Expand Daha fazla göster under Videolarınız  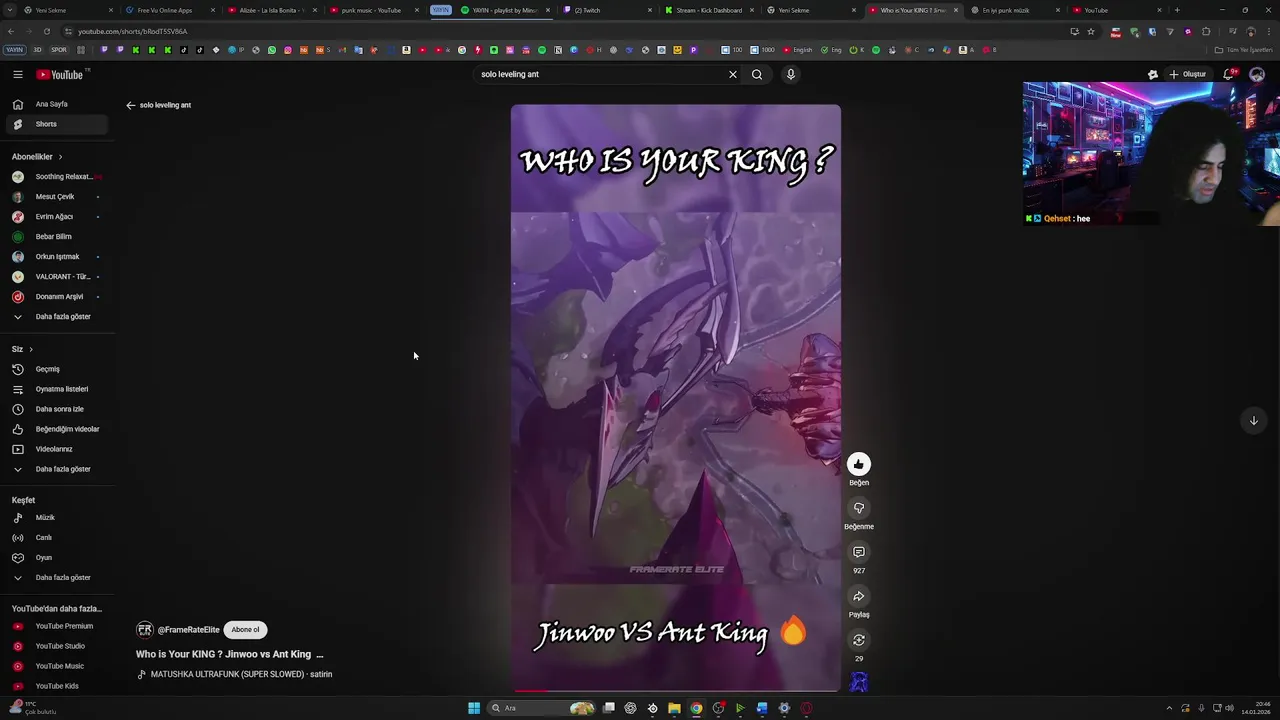point(55,469)
